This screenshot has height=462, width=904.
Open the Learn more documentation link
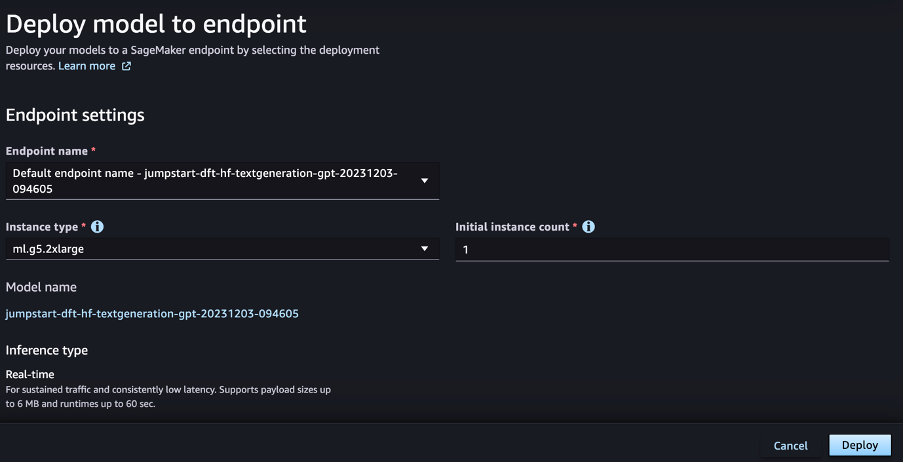[86, 66]
